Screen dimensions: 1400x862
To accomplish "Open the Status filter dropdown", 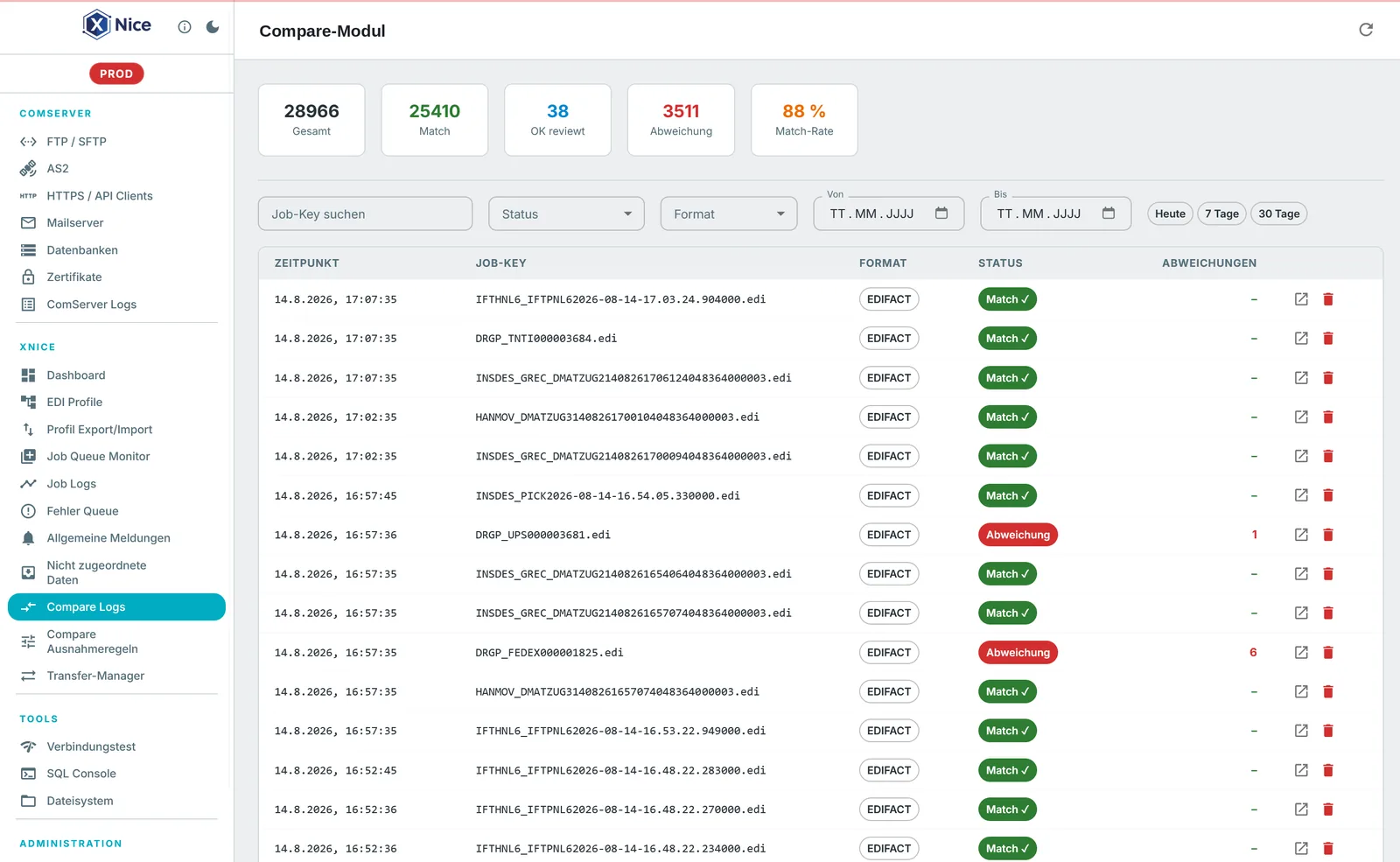I will 566,214.
